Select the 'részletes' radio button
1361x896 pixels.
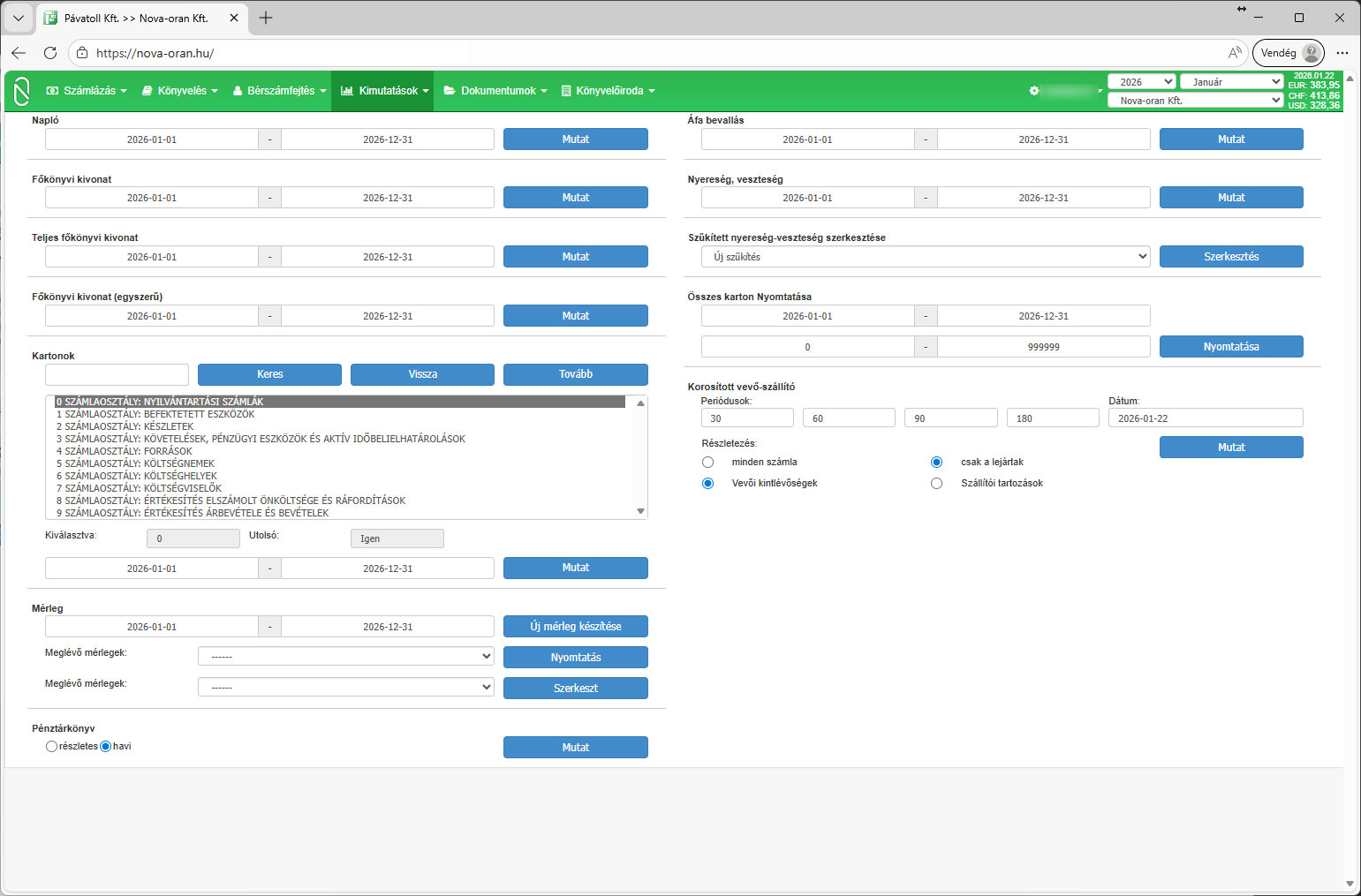click(x=51, y=747)
